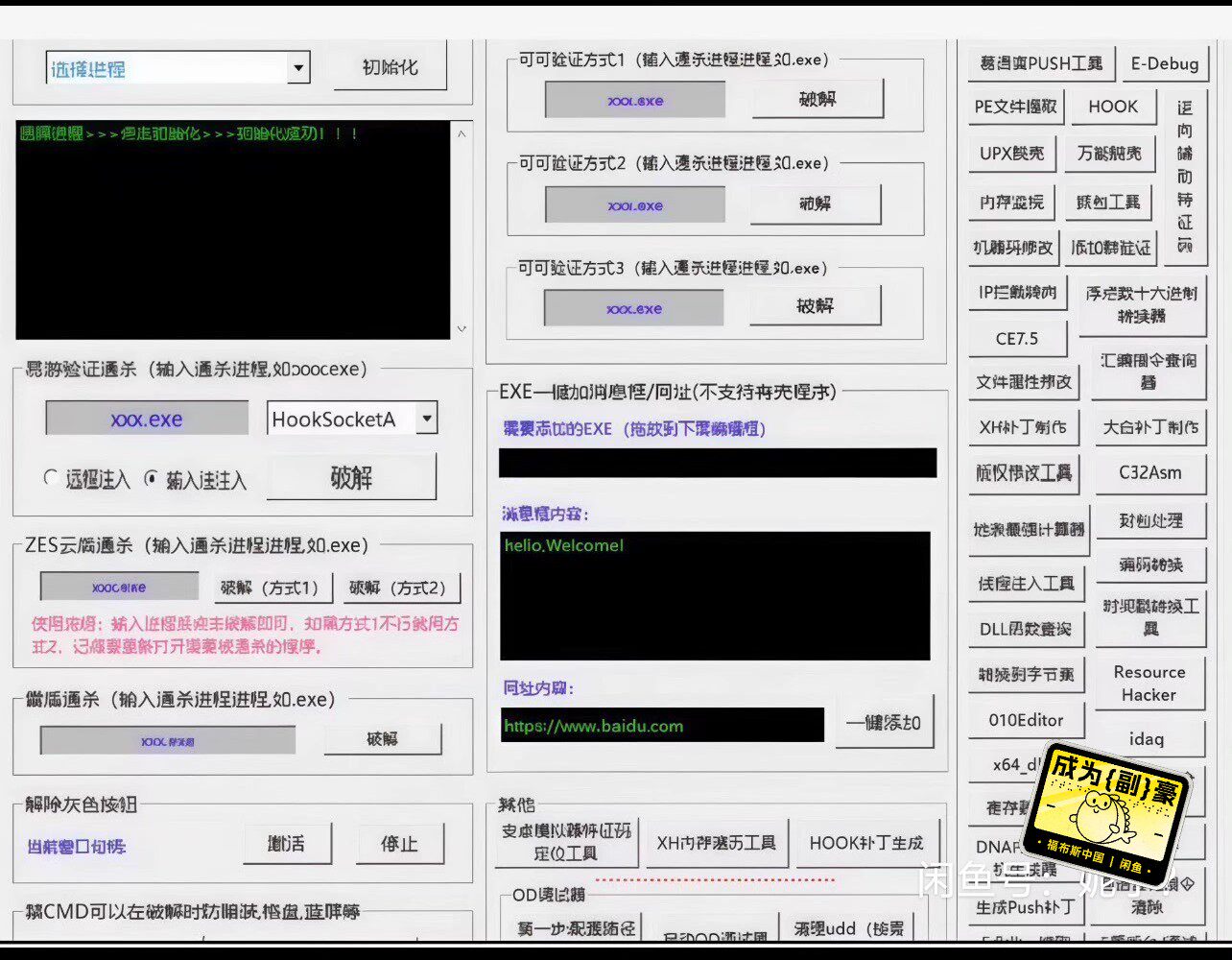Click 破解 in the 可可验证方式2 group
1232x960 pixels.
tap(815, 204)
